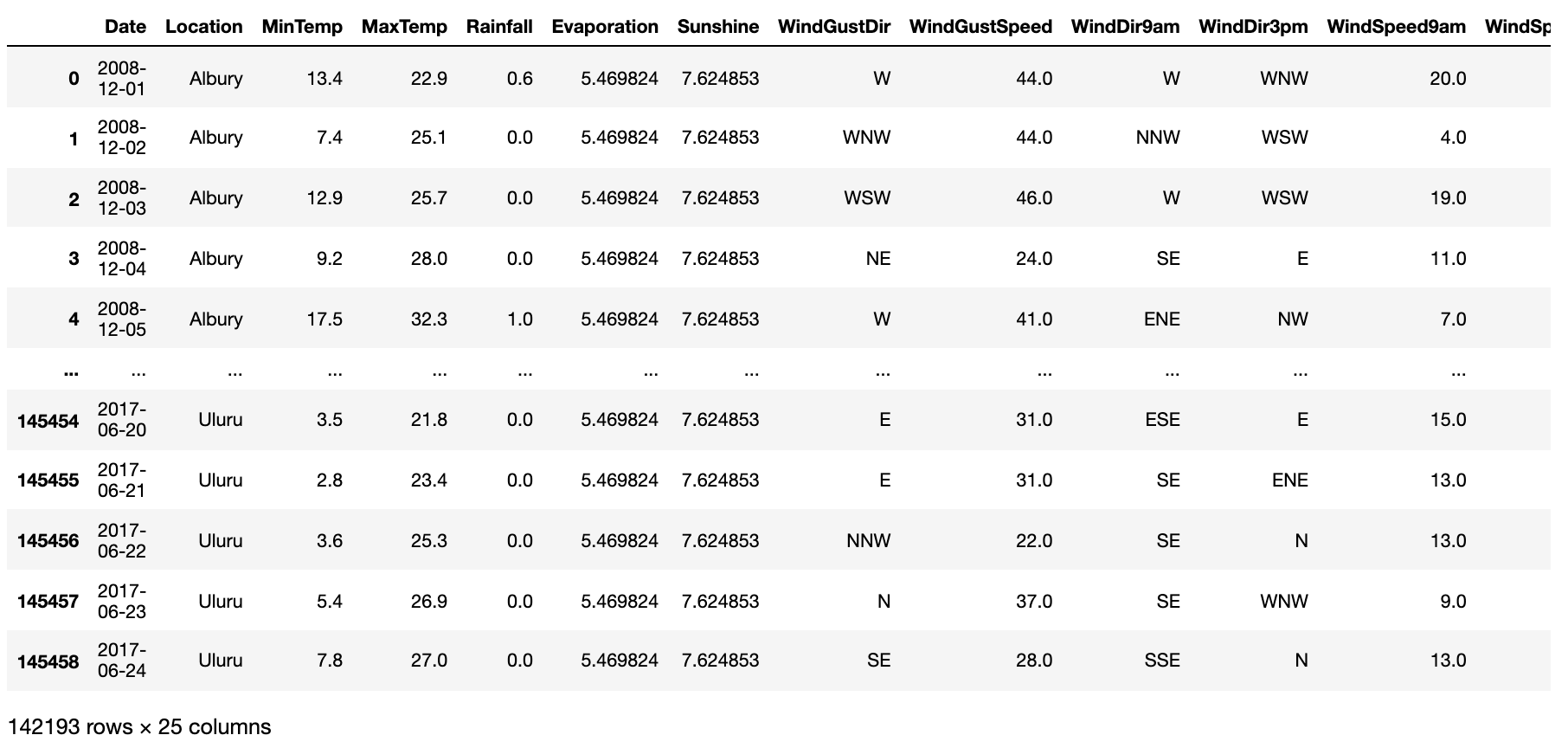Select row index 145458
Screen dimensions: 1568x748
tap(48, 661)
